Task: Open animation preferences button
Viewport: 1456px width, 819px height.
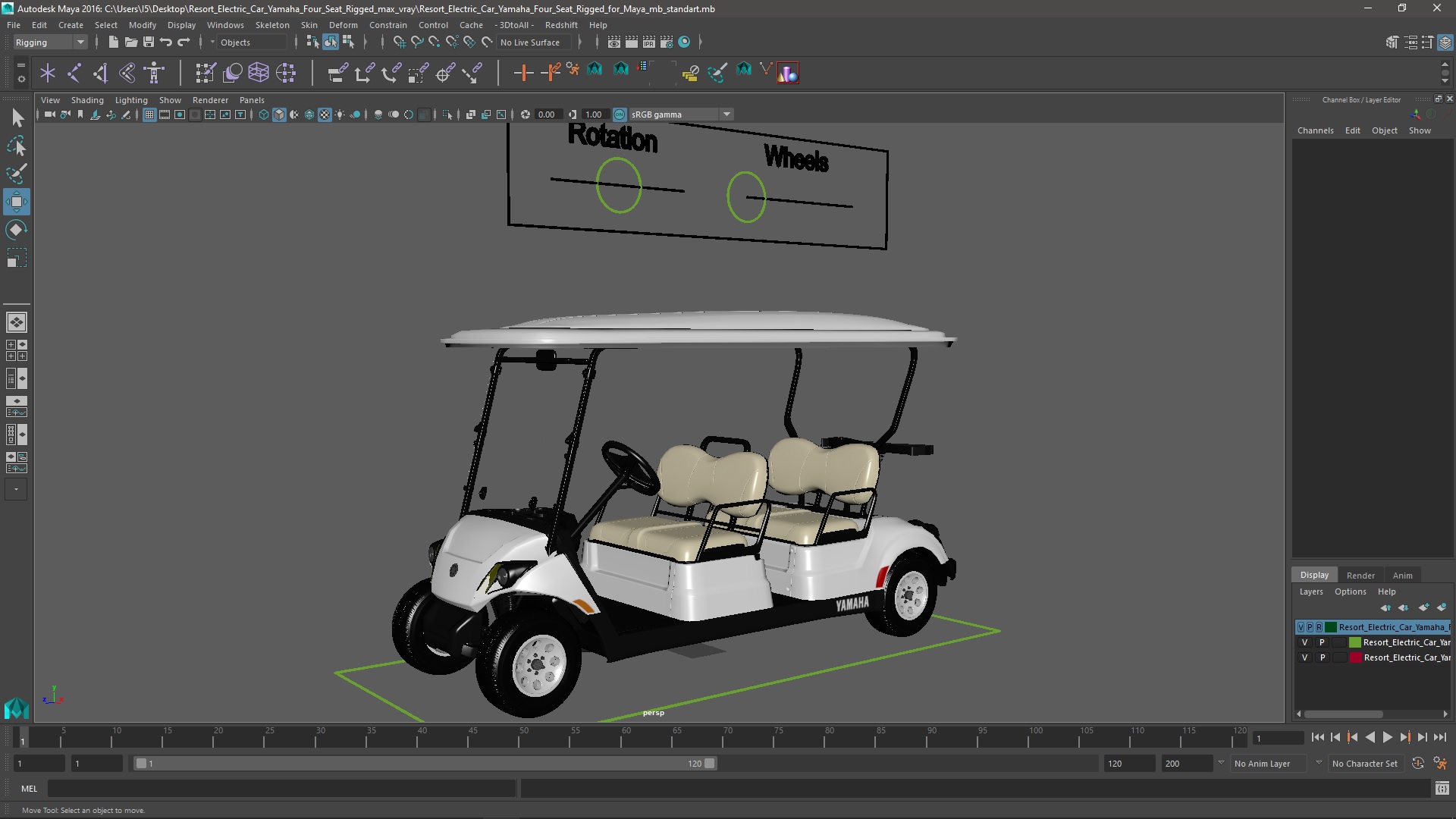Action: tap(1440, 764)
